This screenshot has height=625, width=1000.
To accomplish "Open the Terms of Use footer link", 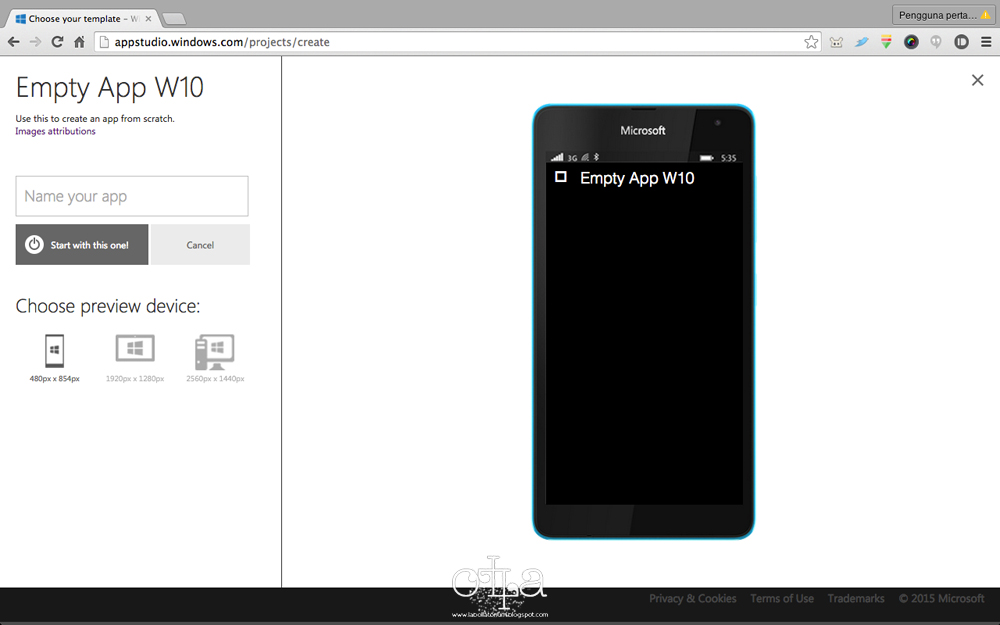I will tap(782, 598).
